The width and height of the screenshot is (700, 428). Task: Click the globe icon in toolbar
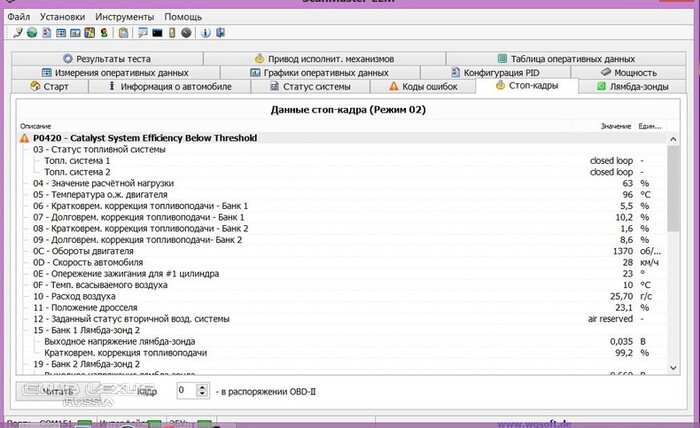click(32, 33)
